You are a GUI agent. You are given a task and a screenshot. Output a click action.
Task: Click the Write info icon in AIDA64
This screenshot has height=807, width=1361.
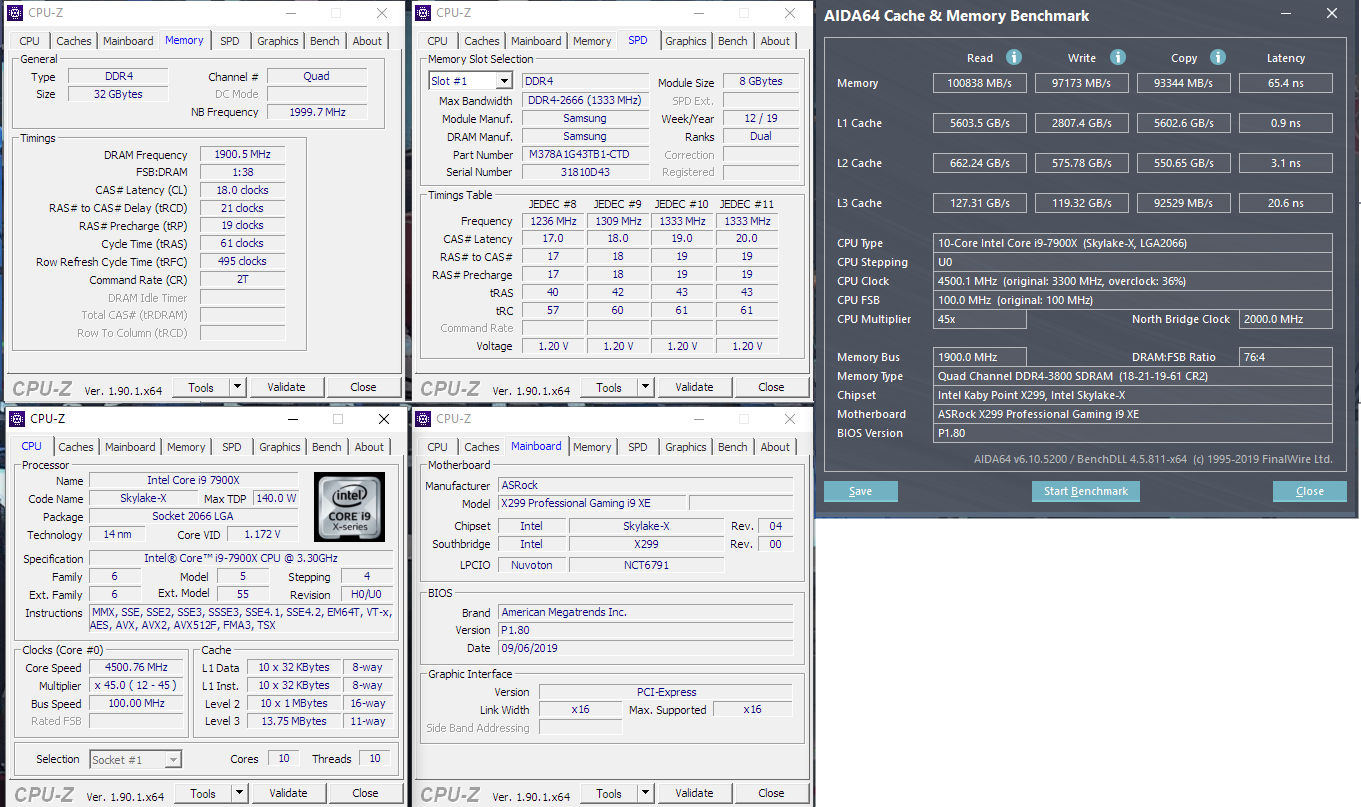[x=1118, y=58]
